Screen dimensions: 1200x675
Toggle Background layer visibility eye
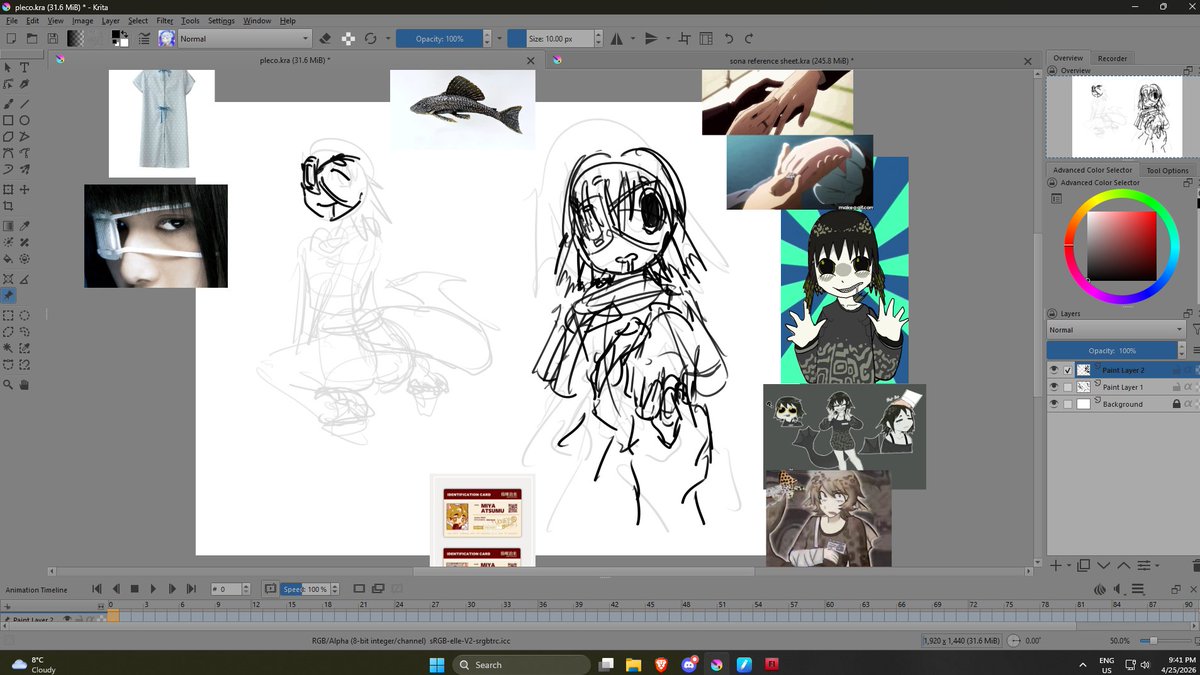(x=1053, y=404)
